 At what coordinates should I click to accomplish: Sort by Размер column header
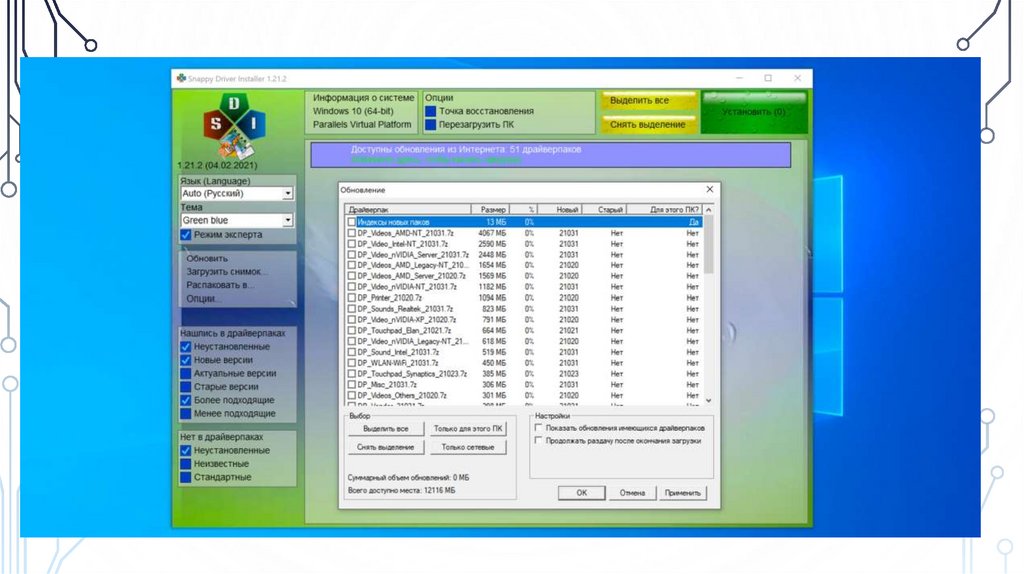tap(490, 210)
